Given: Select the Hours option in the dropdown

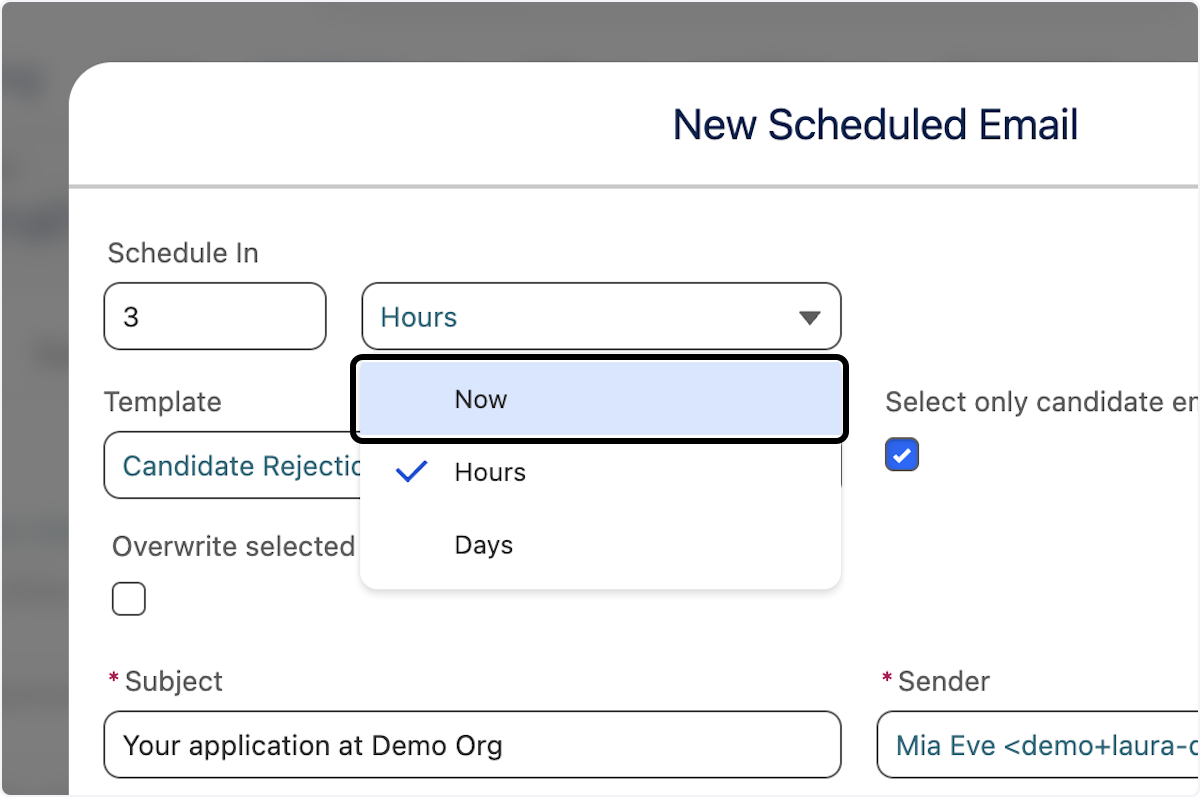Looking at the screenshot, I should [490, 472].
